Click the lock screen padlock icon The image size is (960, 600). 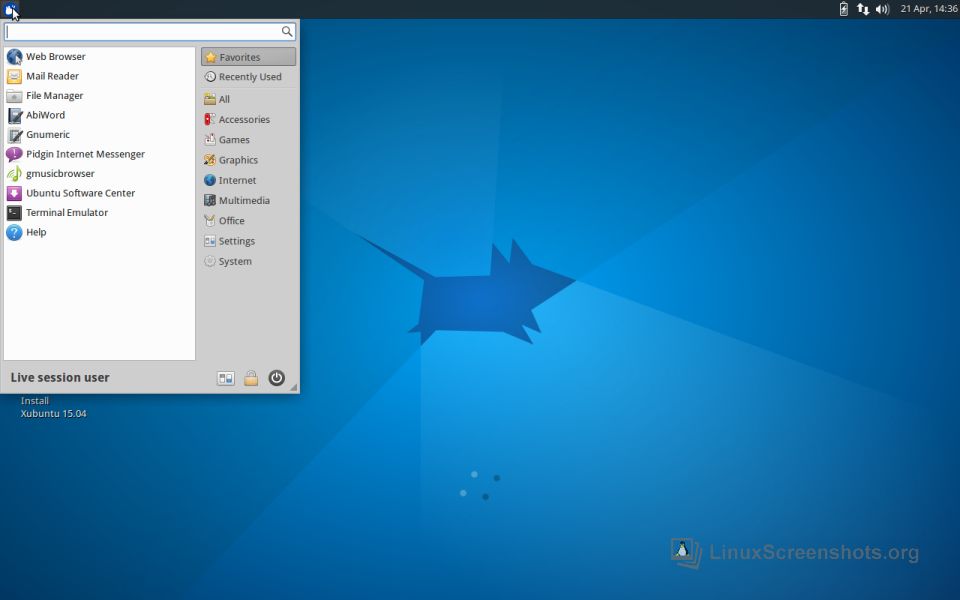pyautogui.click(x=251, y=378)
